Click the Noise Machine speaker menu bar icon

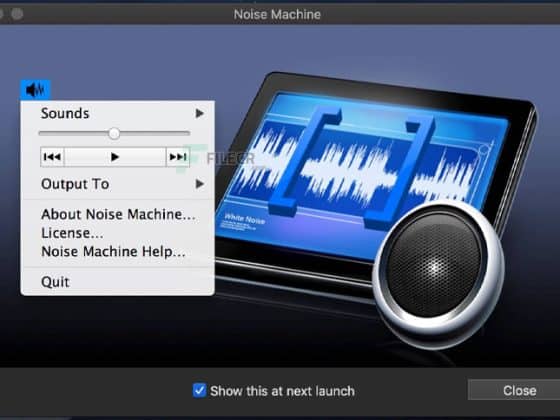[x=35, y=90]
